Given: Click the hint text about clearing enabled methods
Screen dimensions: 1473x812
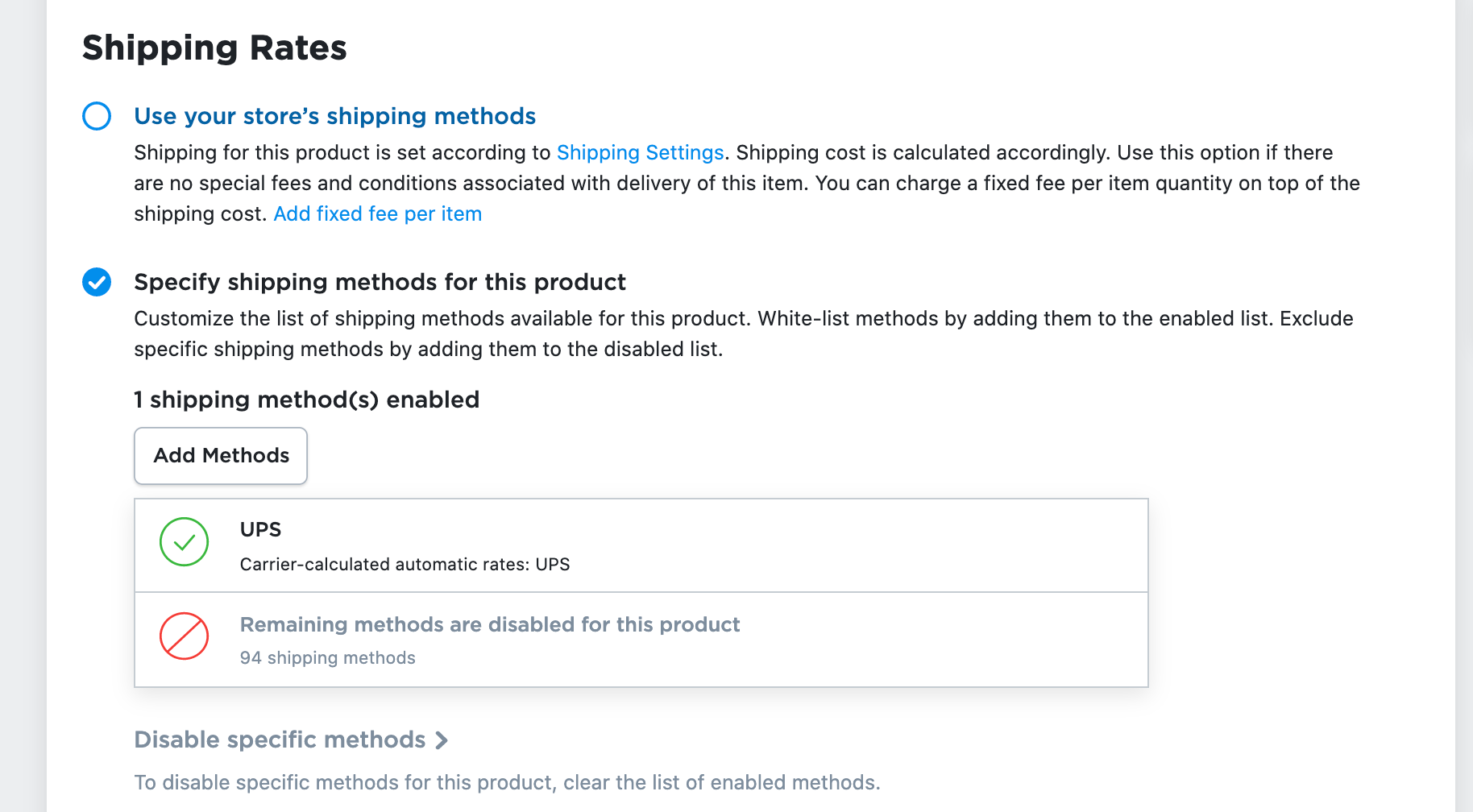Looking at the screenshot, I should 507,783.
